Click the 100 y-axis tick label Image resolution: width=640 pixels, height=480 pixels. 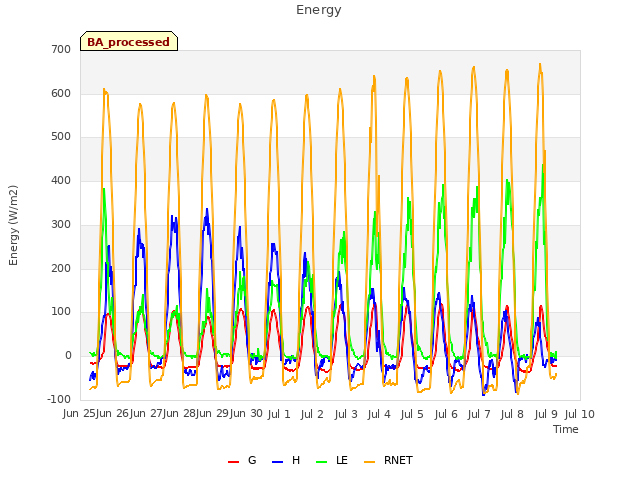coord(61,312)
